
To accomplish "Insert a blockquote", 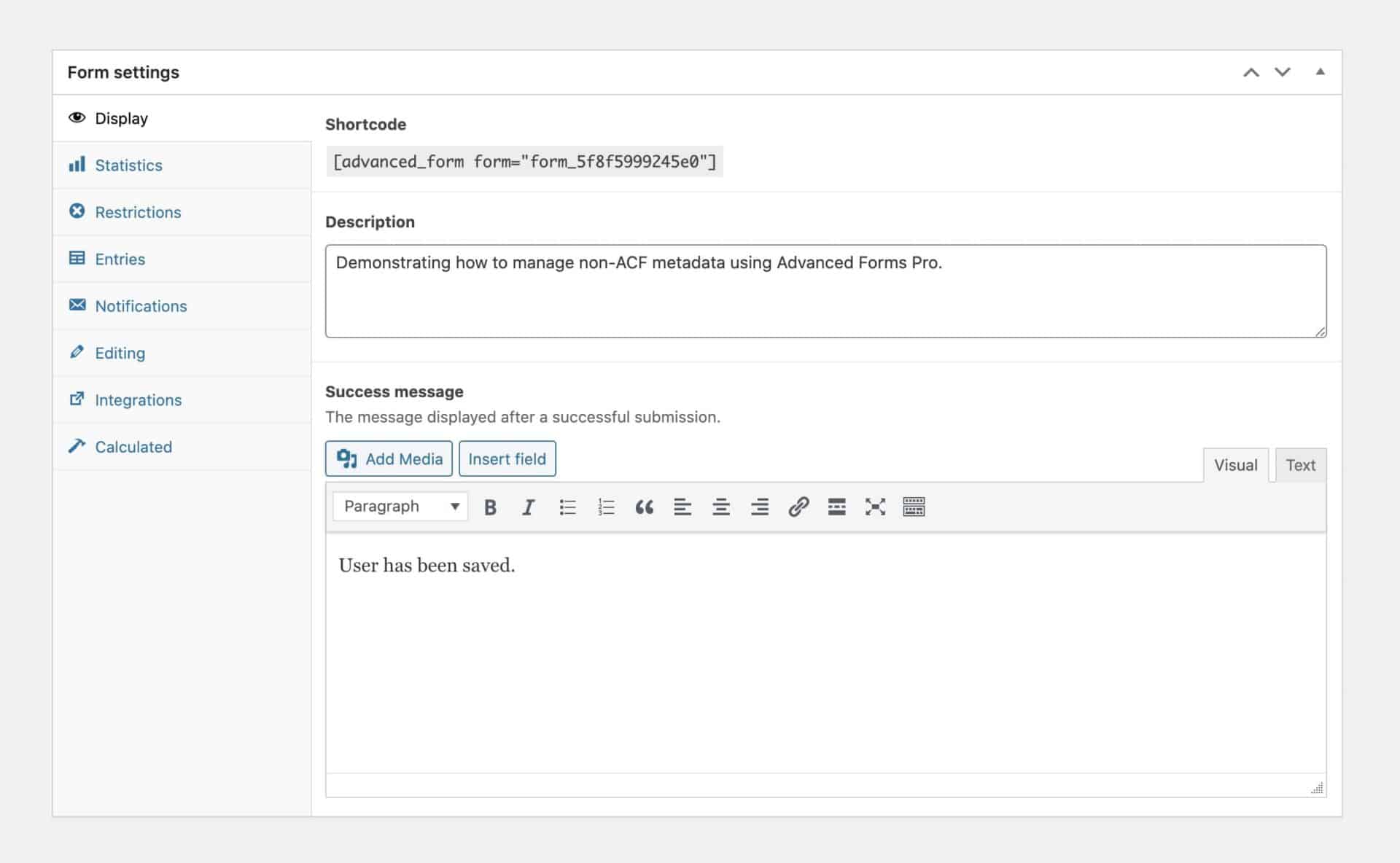I will click(645, 507).
